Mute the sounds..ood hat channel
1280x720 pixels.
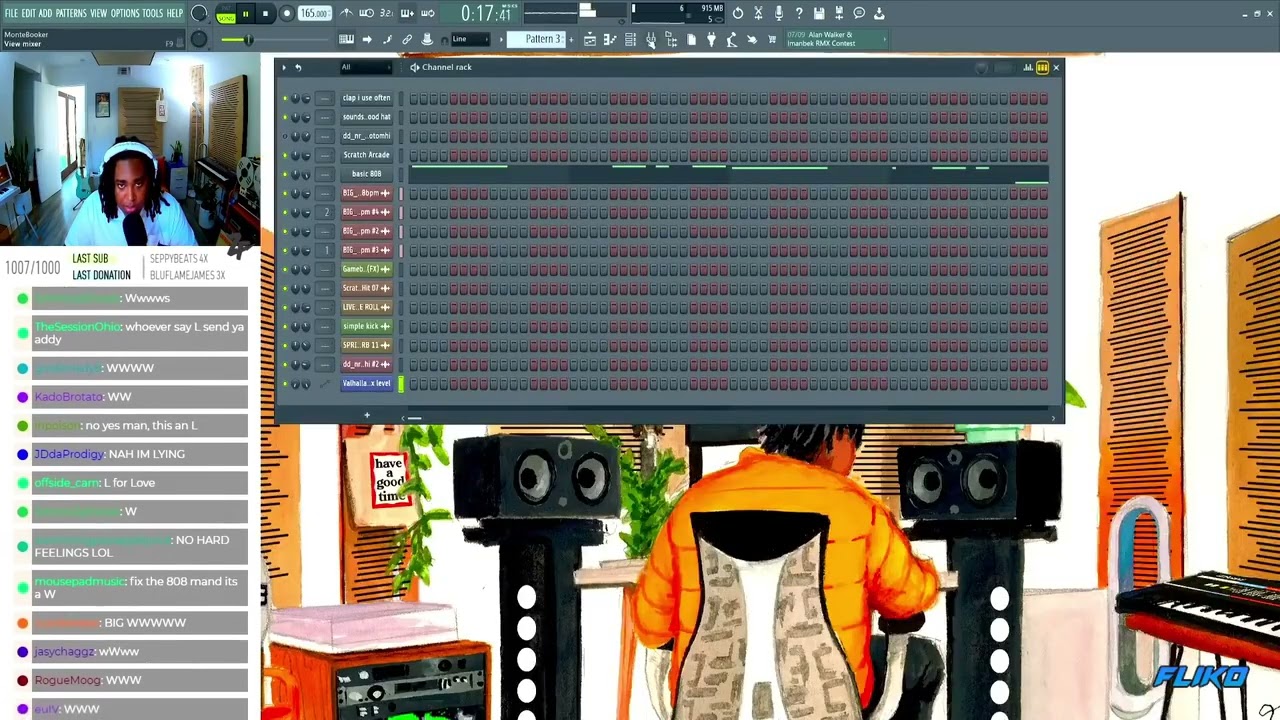(285, 117)
